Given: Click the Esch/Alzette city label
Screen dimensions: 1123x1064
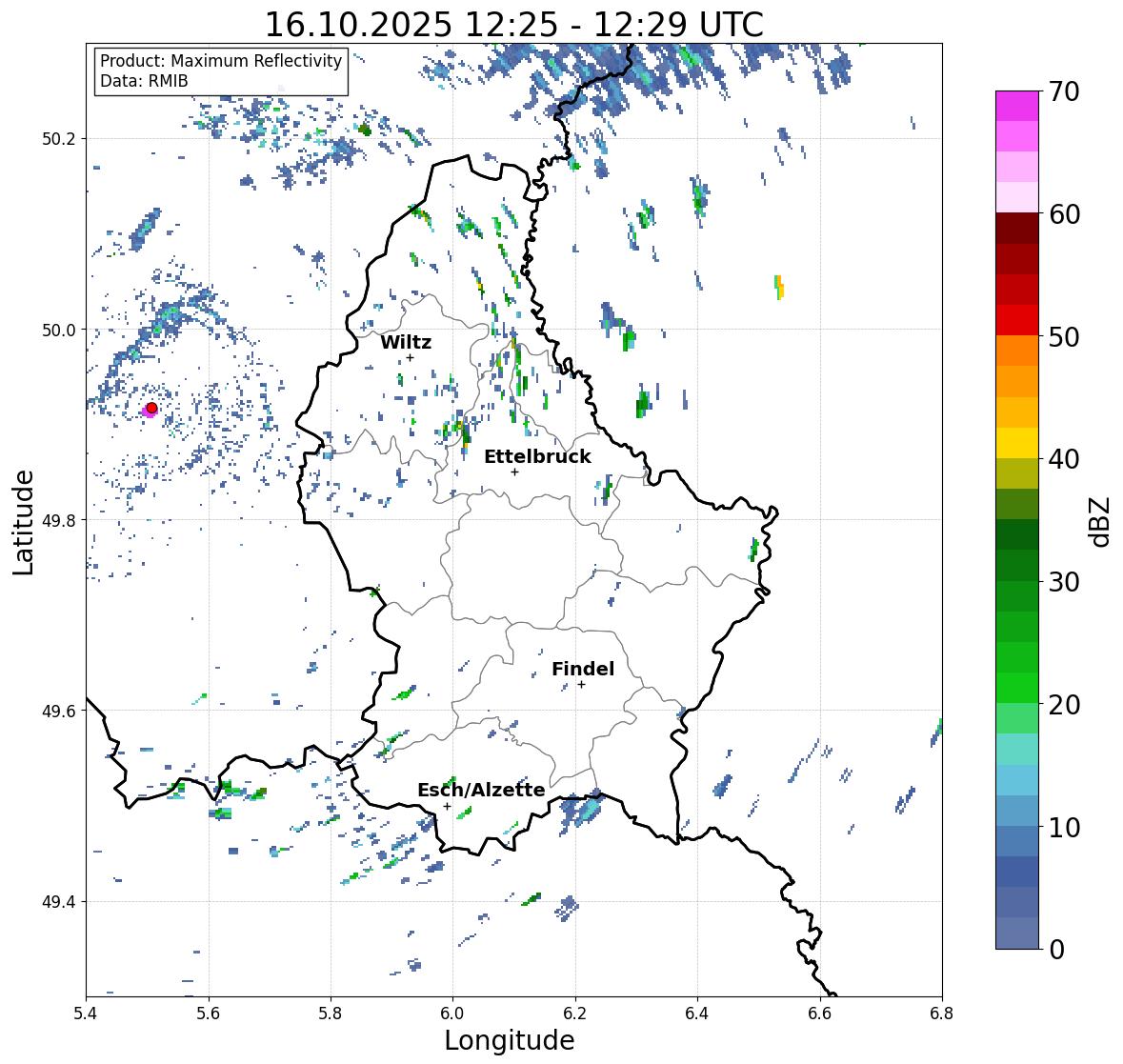Looking at the screenshot, I should point(481,790).
